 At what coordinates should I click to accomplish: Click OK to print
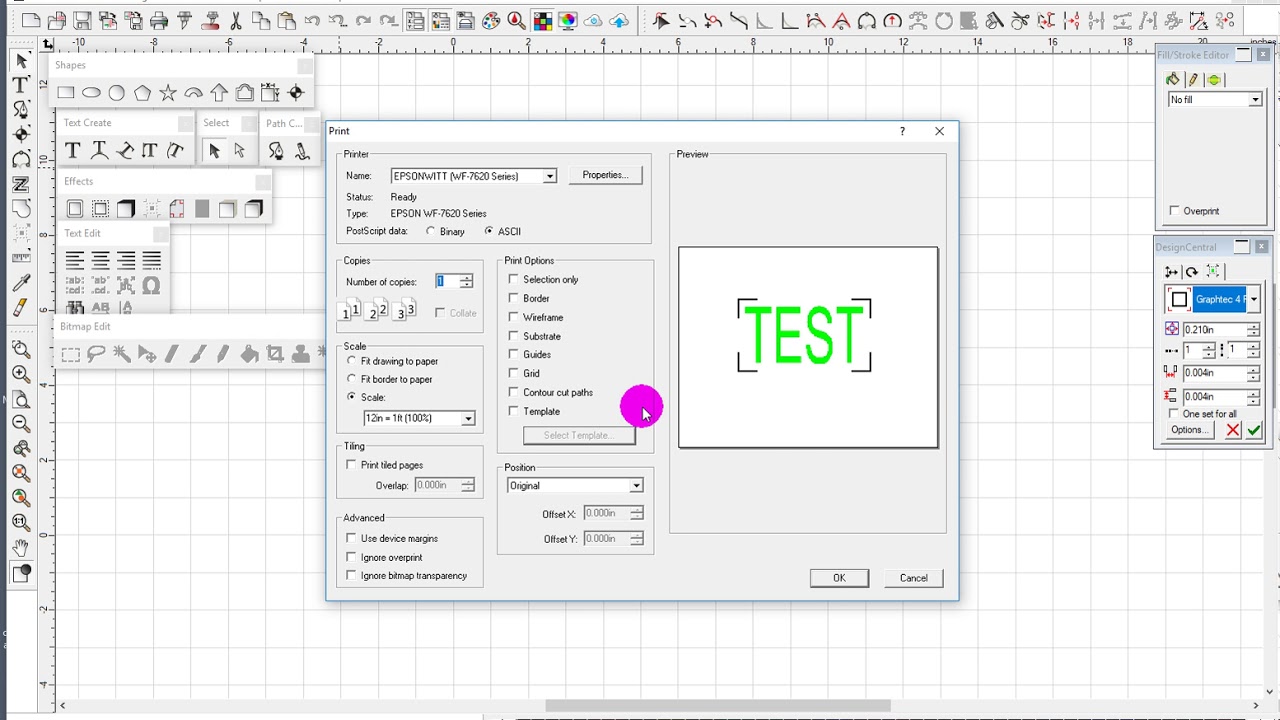839,578
